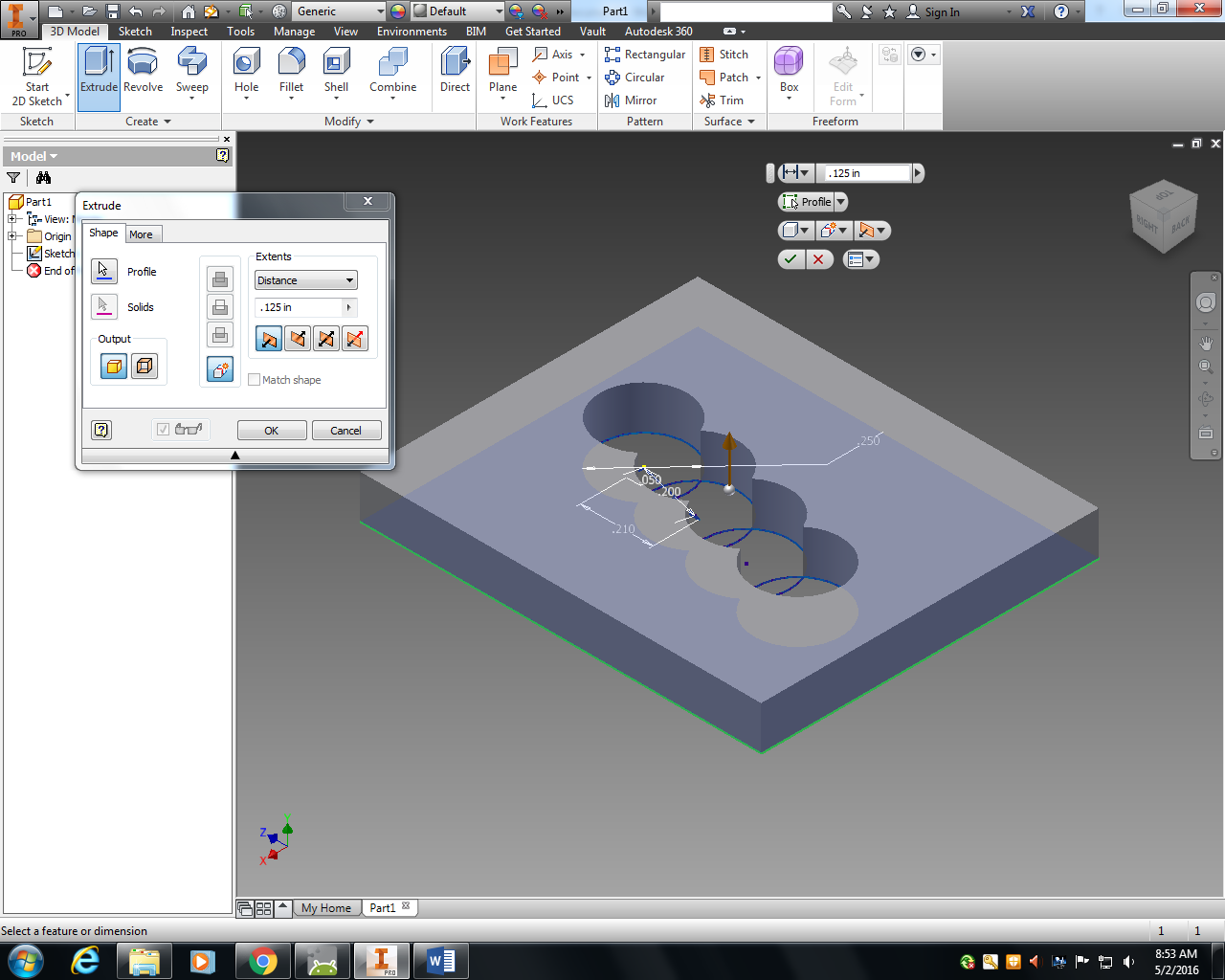This screenshot has width=1225, height=980.
Task: Click the Save icon in quick access toolbar
Action: coord(112,11)
